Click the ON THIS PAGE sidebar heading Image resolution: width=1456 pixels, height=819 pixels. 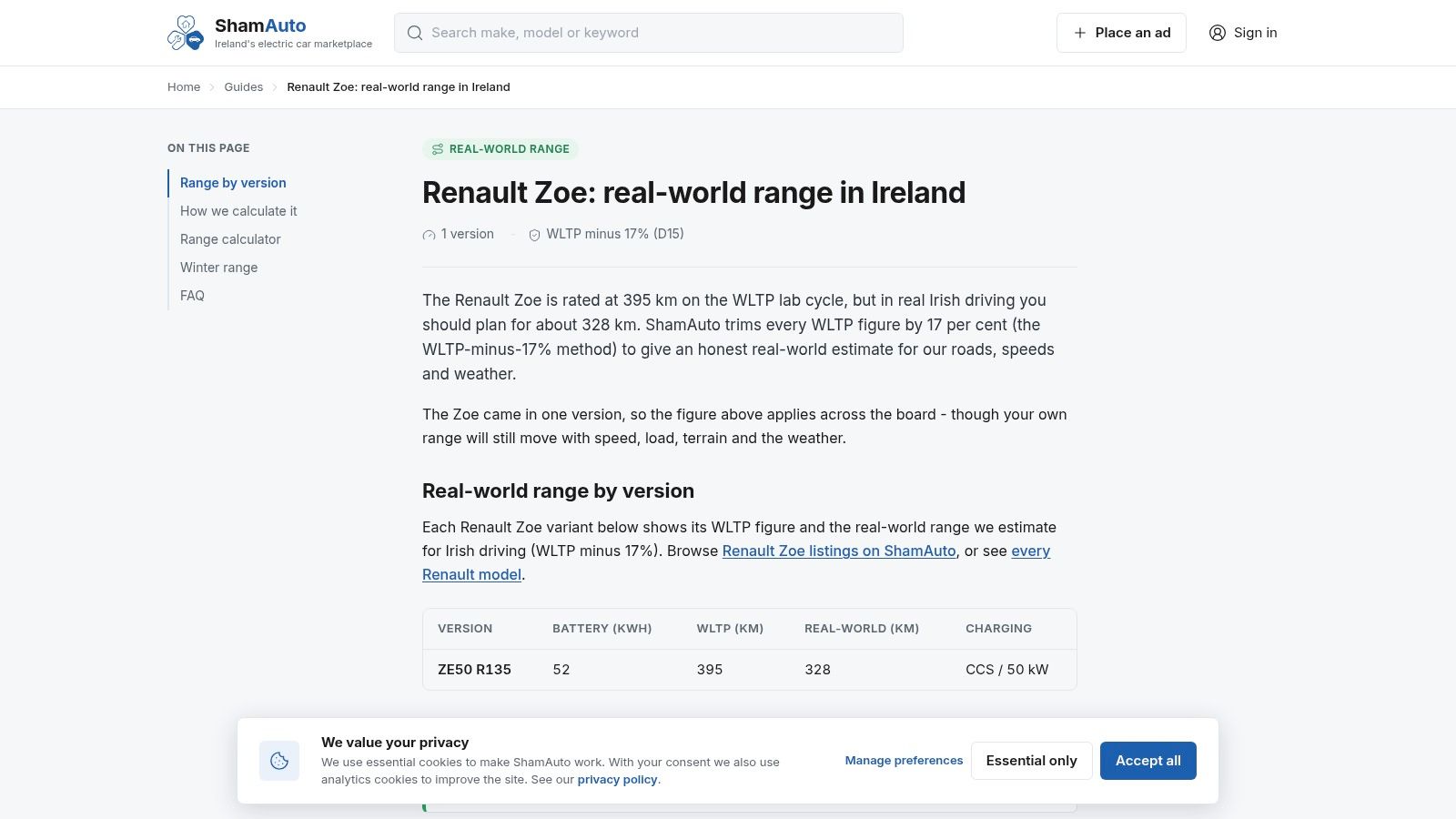click(x=208, y=148)
